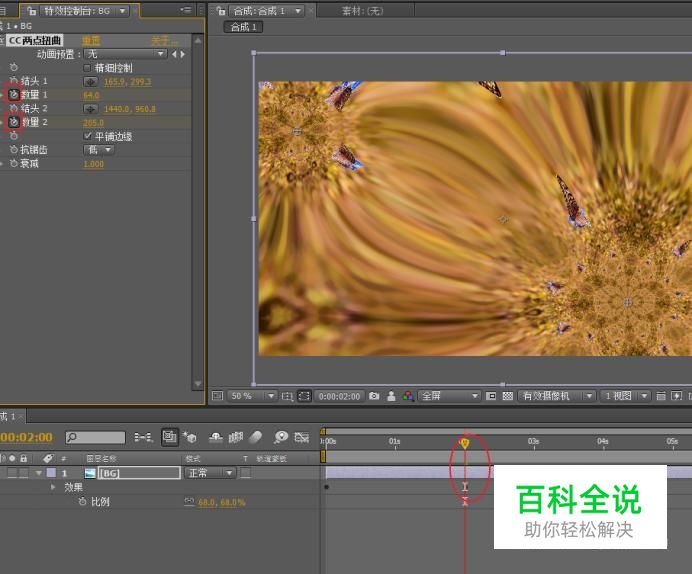Expand the 效果 group in timeline

pyautogui.click(x=53, y=487)
